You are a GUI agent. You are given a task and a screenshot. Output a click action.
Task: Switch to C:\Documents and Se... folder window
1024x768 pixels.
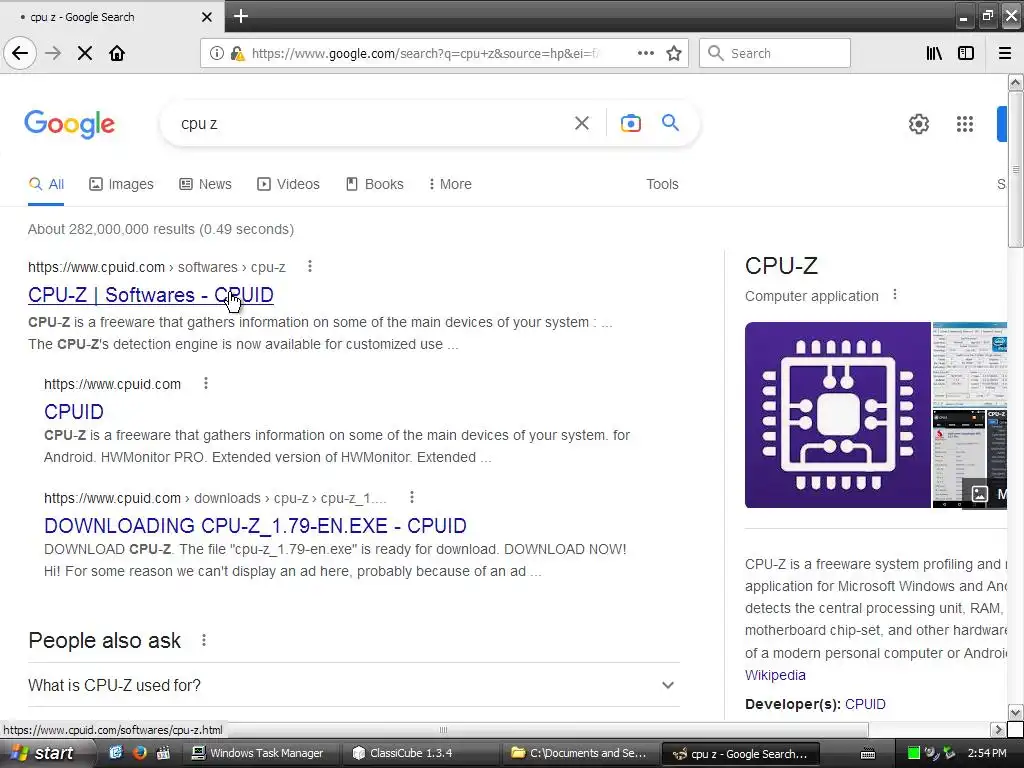pyautogui.click(x=581, y=753)
